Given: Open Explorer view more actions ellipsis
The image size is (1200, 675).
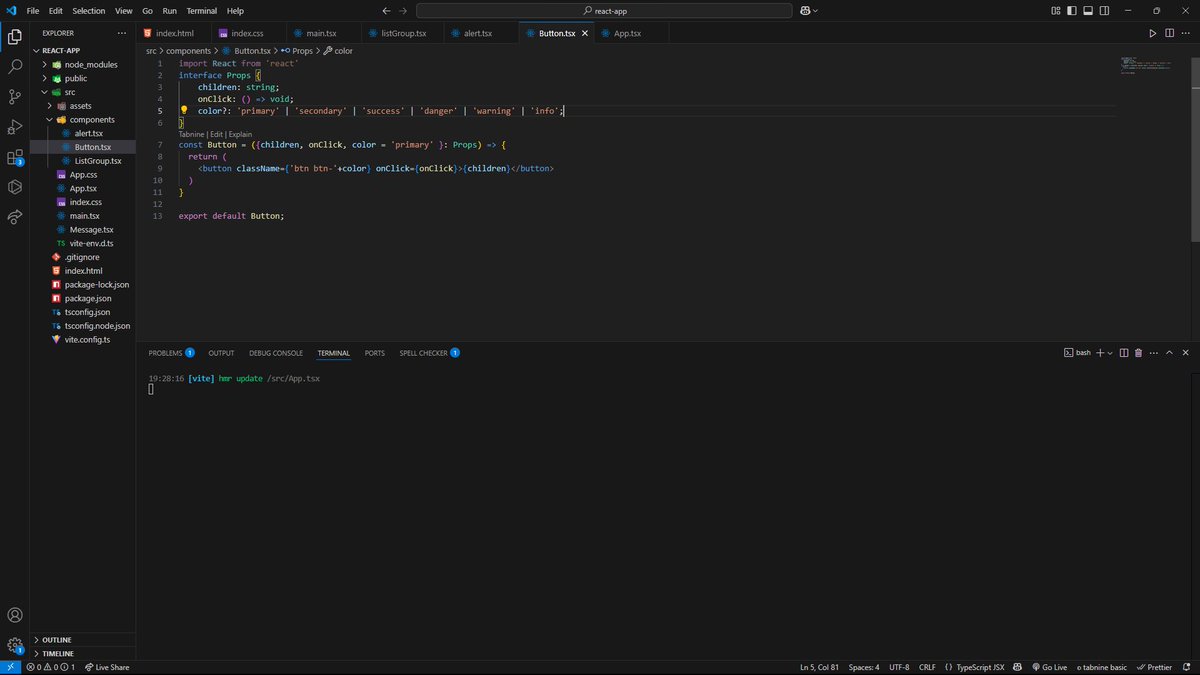Looking at the screenshot, I should coord(124,33).
